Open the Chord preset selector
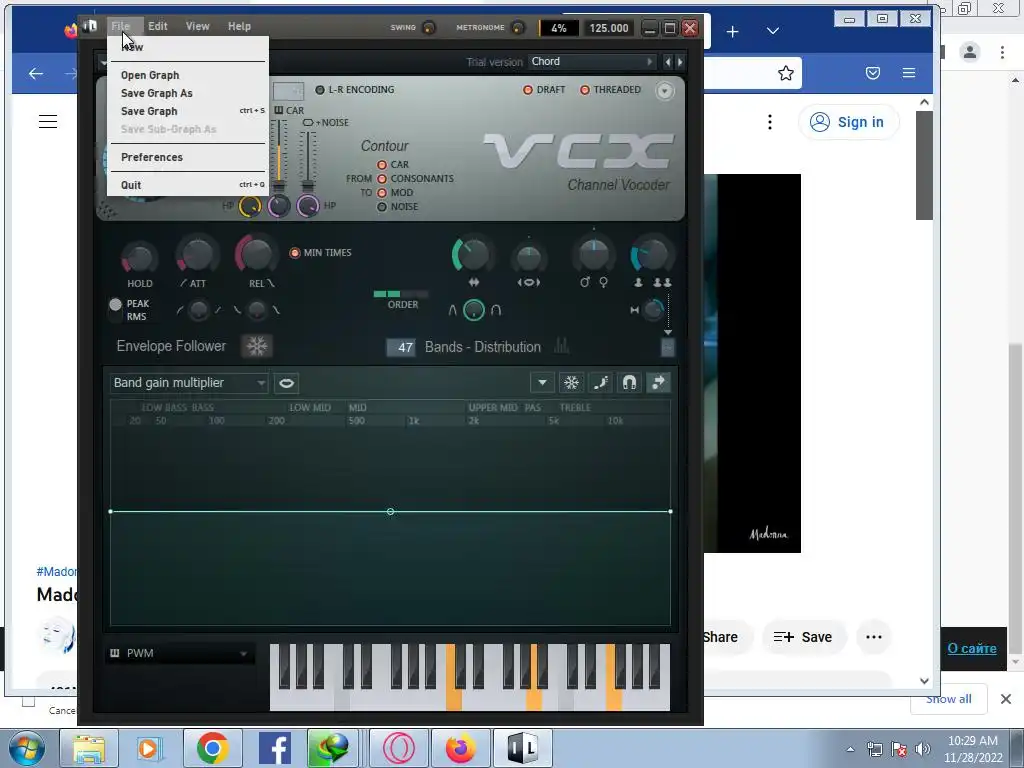 pos(592,61)
